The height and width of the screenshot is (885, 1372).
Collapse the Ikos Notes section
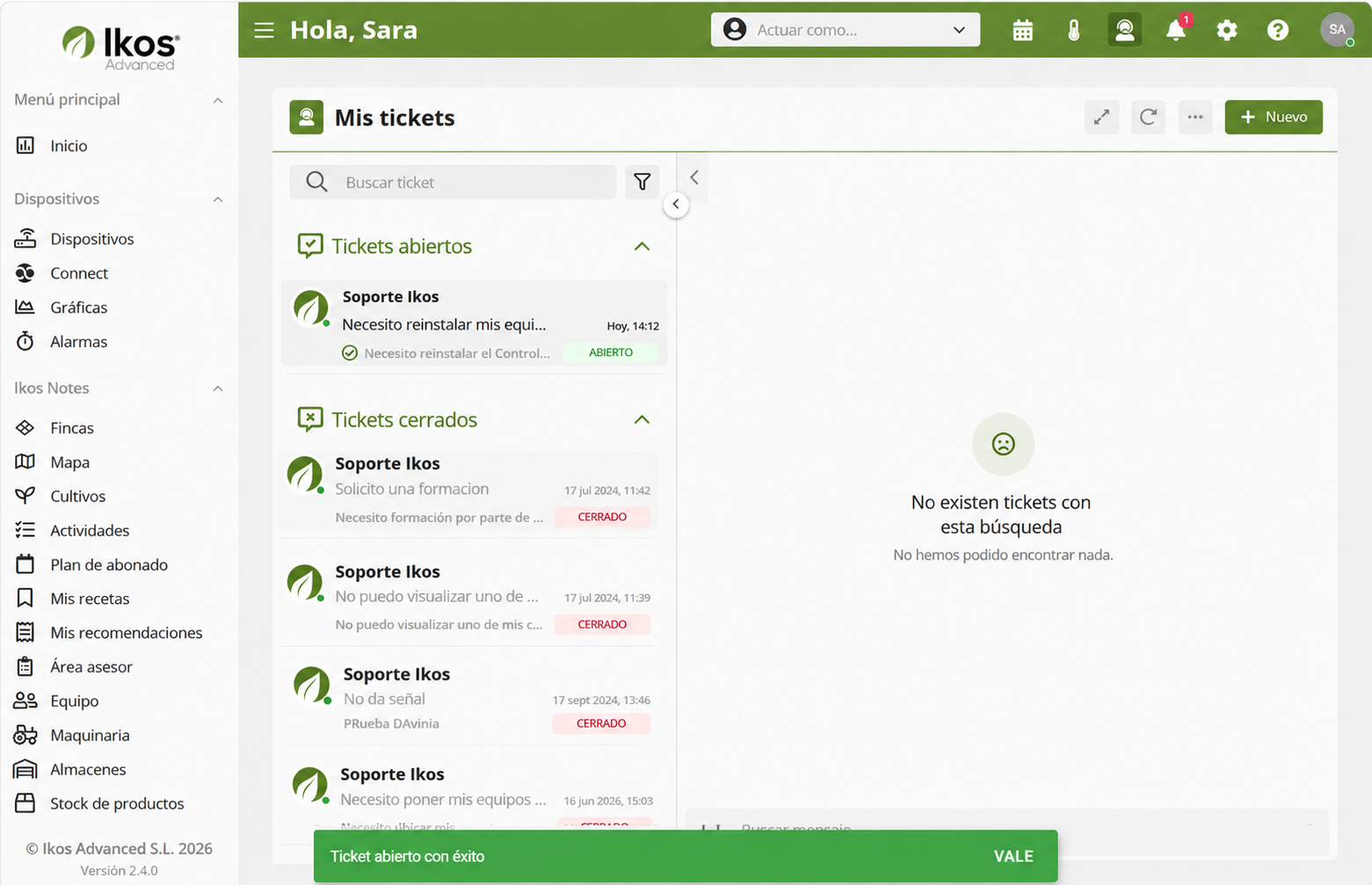(x=217, y=388)
